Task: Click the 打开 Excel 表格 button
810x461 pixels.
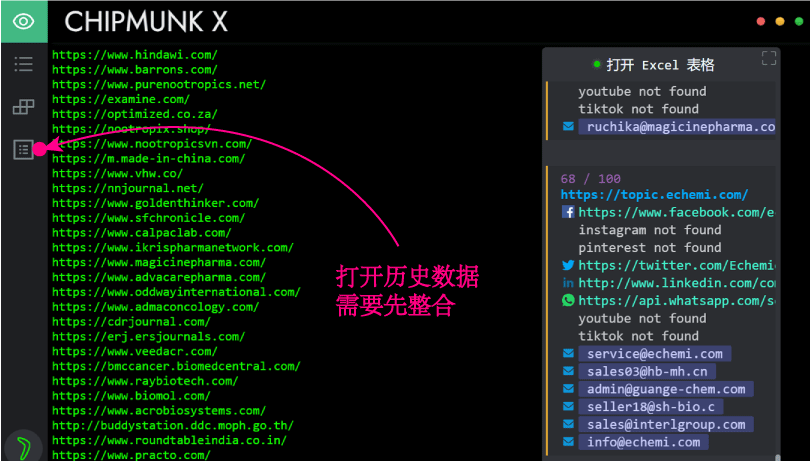Action: tap(654, 65)
